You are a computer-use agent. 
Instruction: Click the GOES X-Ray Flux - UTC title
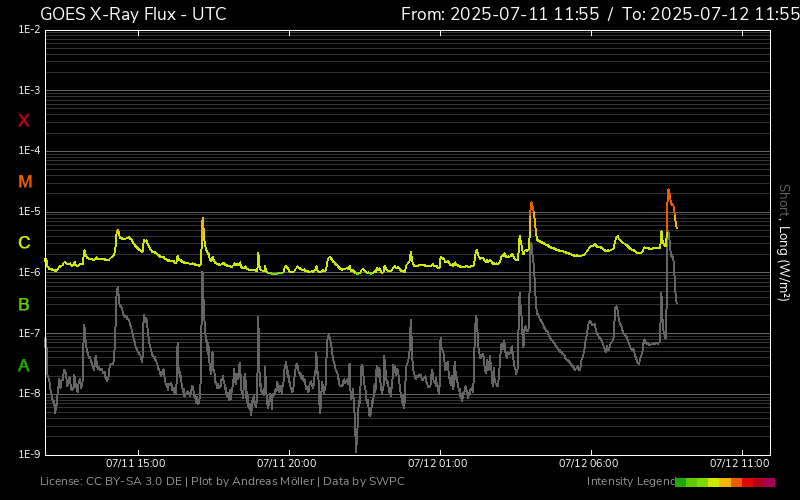(x=133, y=14)
